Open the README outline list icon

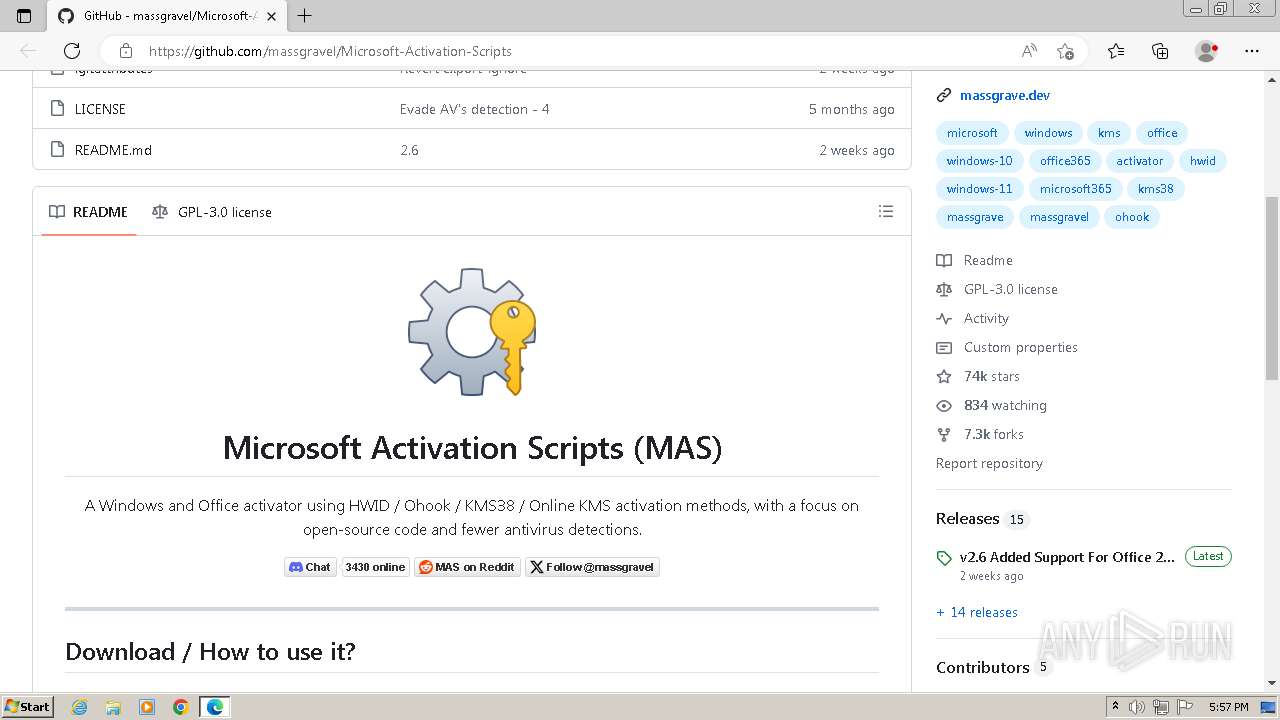[x=885, y=211]
